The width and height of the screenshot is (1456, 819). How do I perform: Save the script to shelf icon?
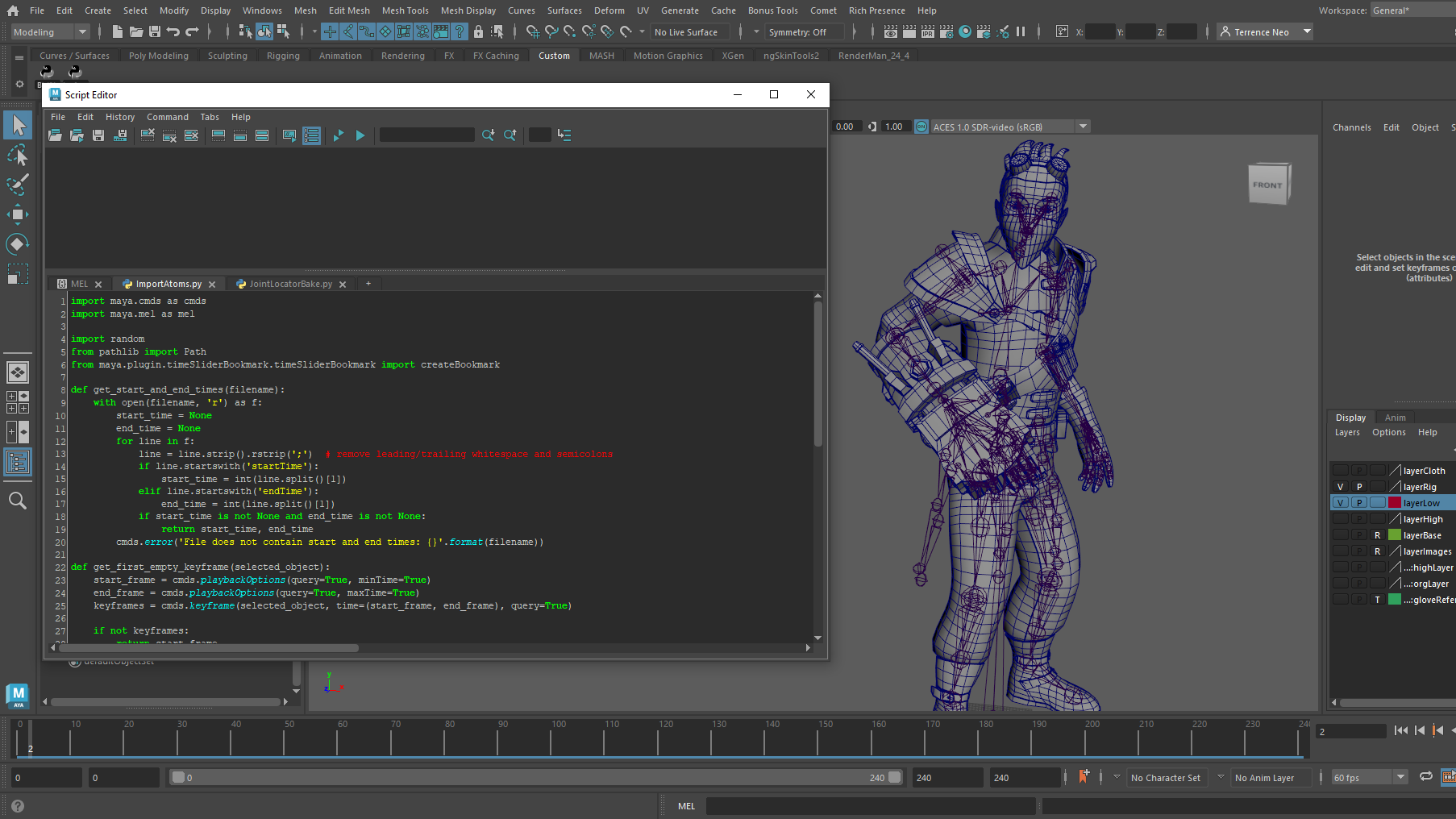(120, 135)
